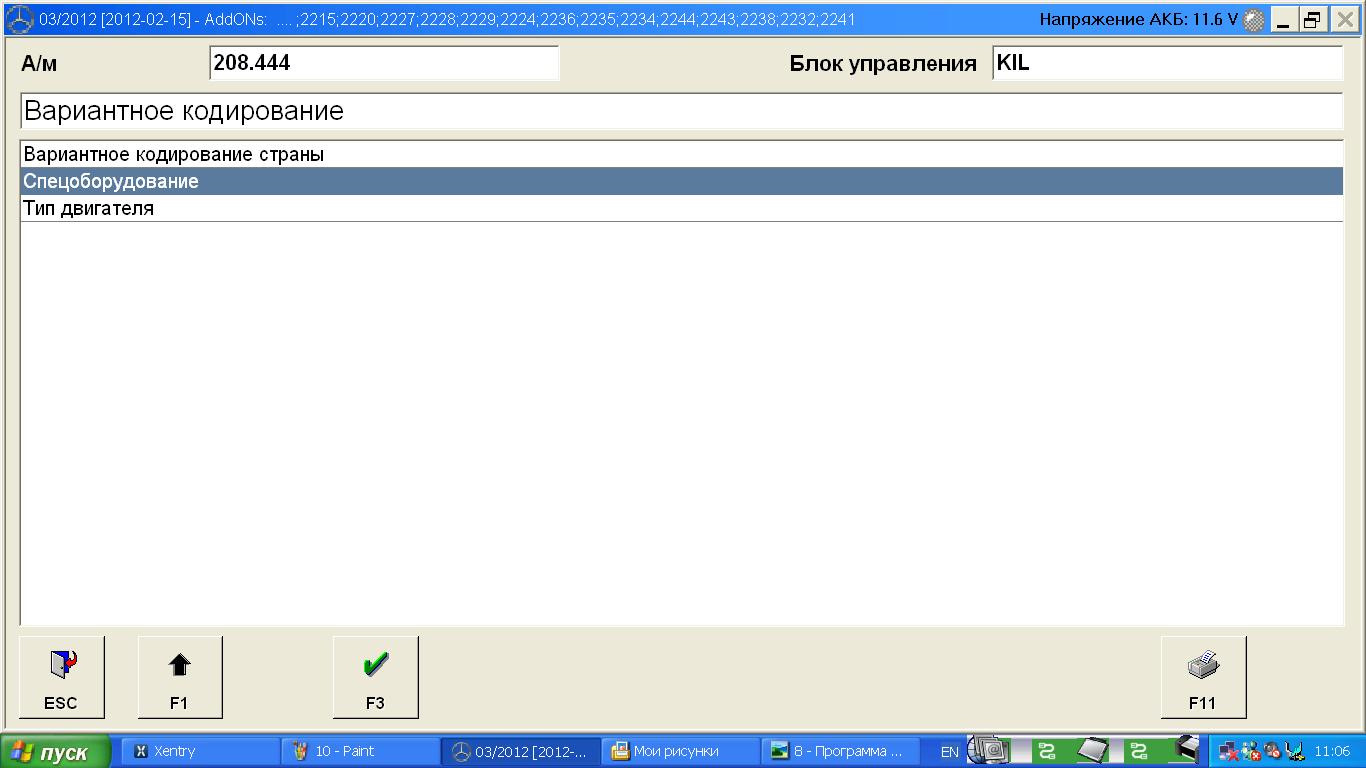The height and width of the screenshot is (768, 1366).
Task: Switch to 'Мои рисунки' taskbar item
Action: pos(681,751)
